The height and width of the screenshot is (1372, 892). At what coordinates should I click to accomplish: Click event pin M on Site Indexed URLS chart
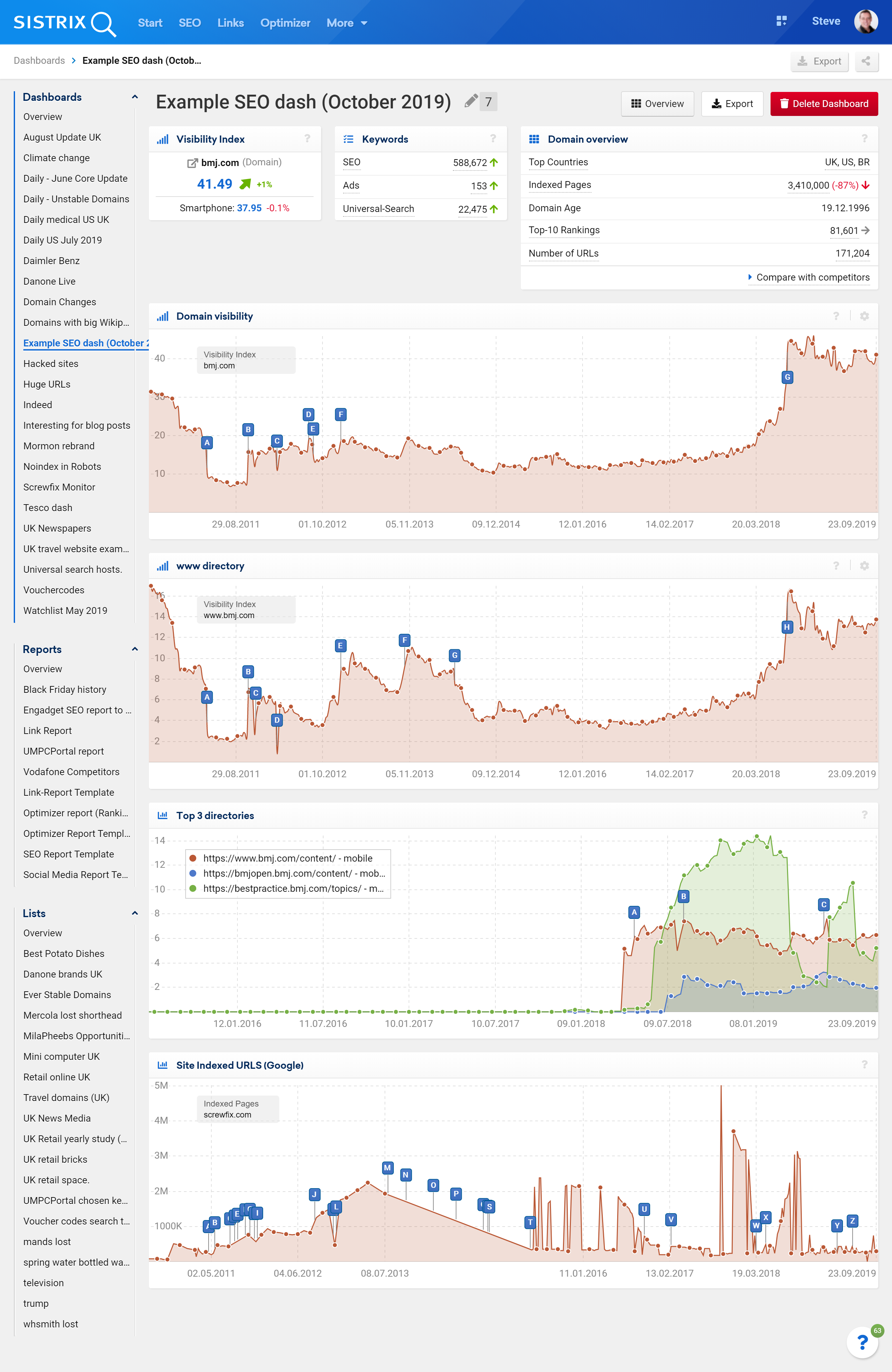pyautogui.click(x=387, y=1167)
